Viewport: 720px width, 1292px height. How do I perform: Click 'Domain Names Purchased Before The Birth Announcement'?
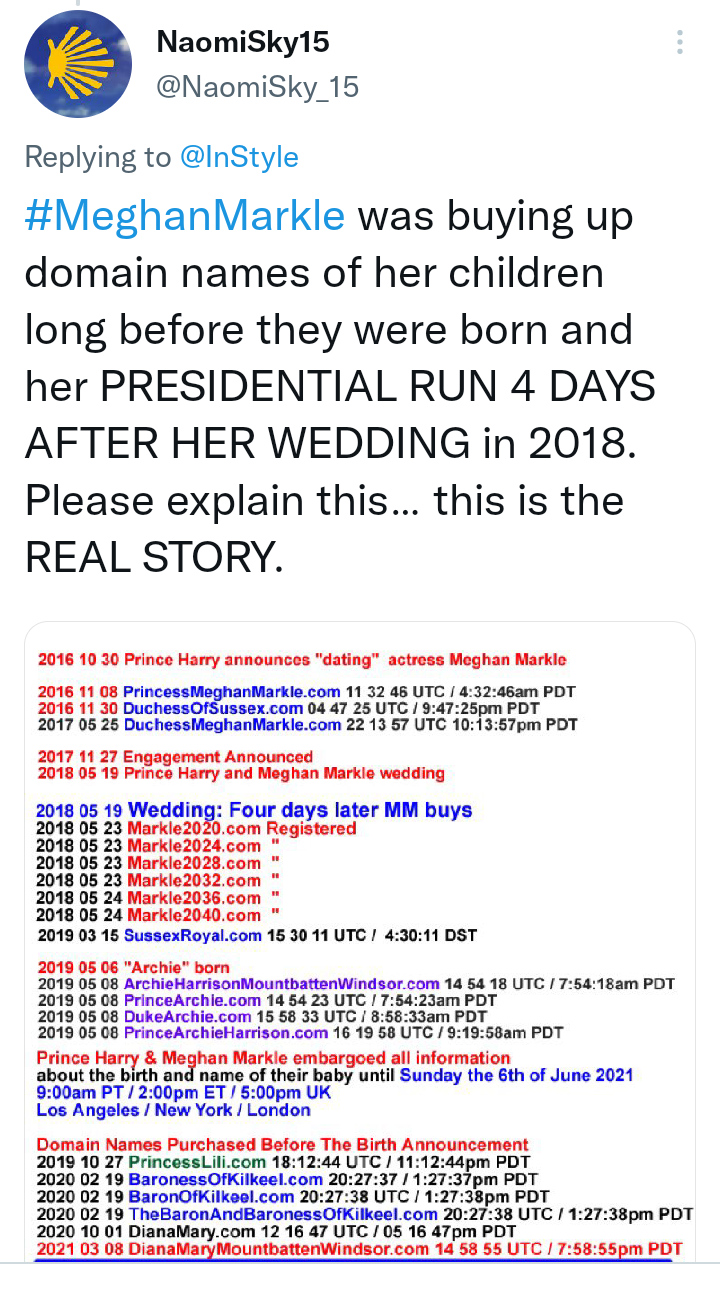pyautogui.click(x=283, y=1144)
